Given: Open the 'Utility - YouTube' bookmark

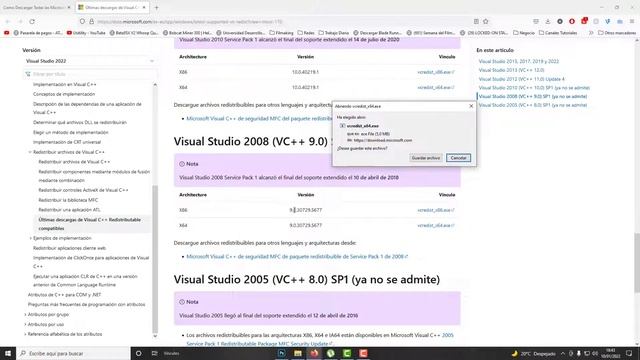Looking at the screenshot, I should point(86,33).
